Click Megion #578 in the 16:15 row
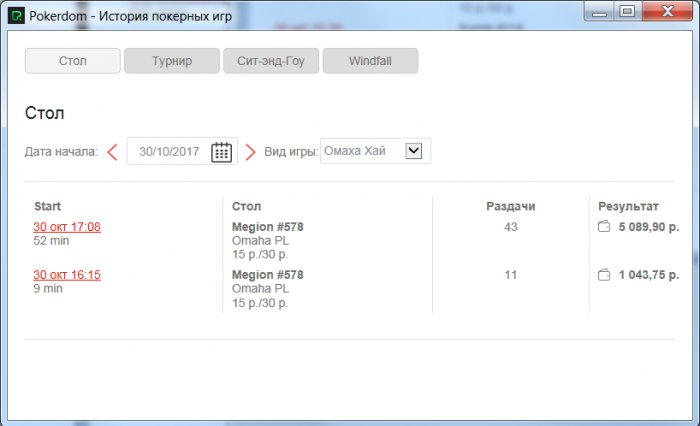Screen dimensions: 700x426 coord(267,275)
